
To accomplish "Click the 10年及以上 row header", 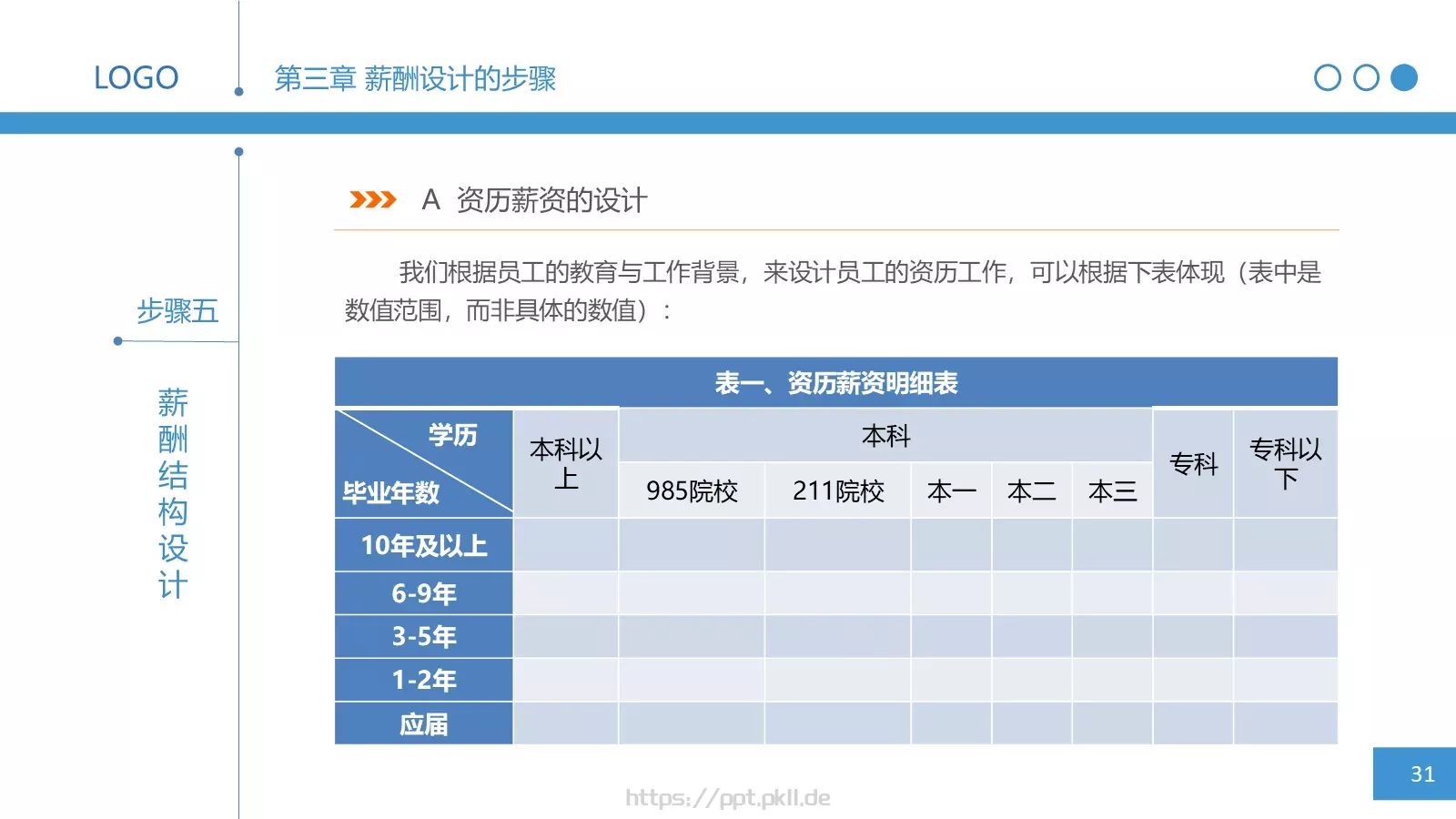I will (x=424, y=545).
